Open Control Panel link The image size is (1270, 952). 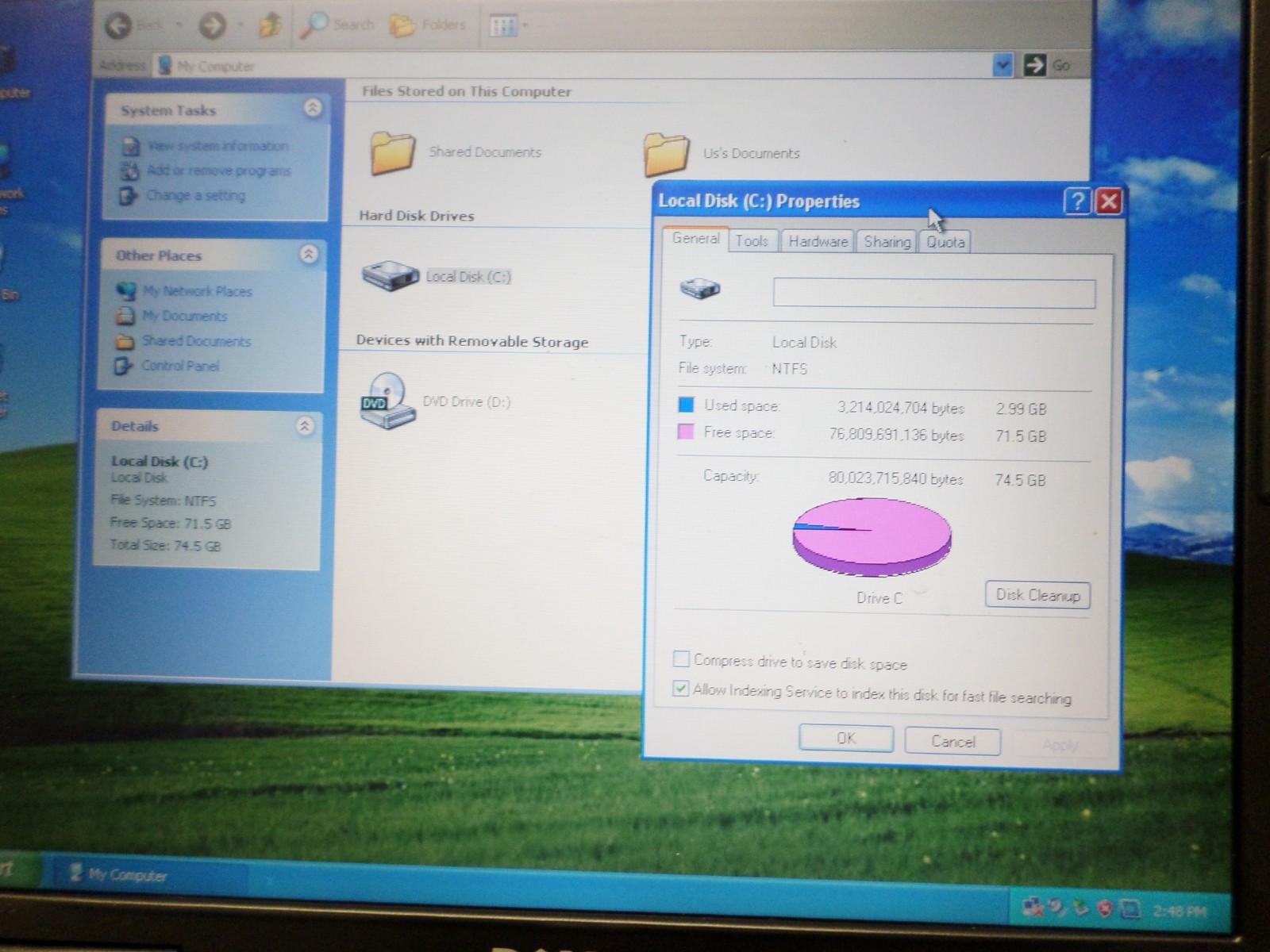pos(180,366)
